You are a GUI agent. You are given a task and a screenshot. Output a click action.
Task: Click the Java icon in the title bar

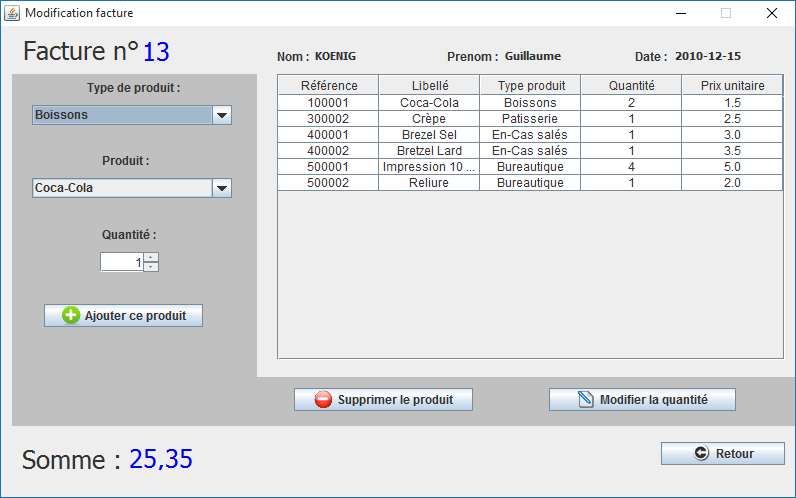click(12, 13)
